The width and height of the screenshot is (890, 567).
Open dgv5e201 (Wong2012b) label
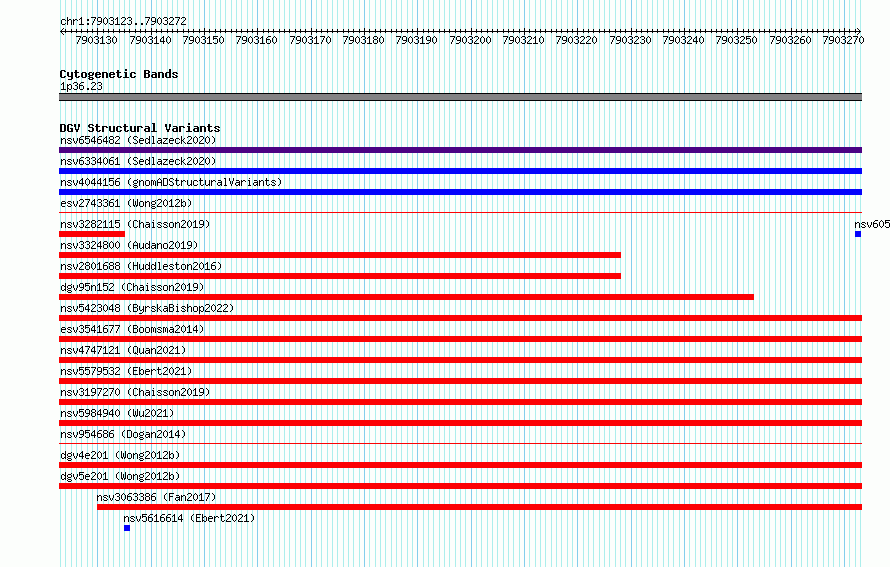point(120,476)
